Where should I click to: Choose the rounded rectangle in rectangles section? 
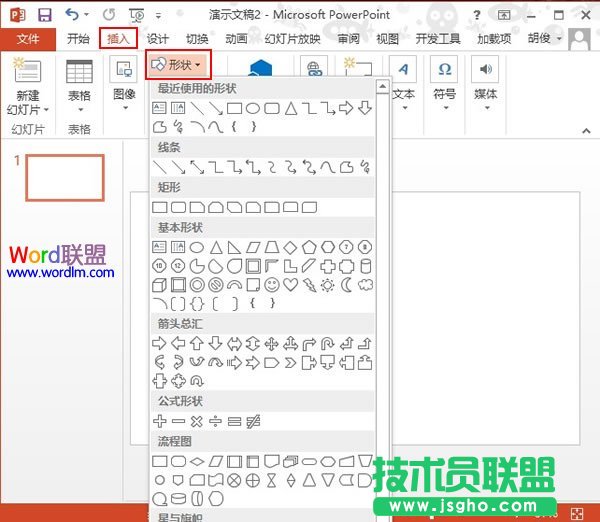[x=178, y=207]
